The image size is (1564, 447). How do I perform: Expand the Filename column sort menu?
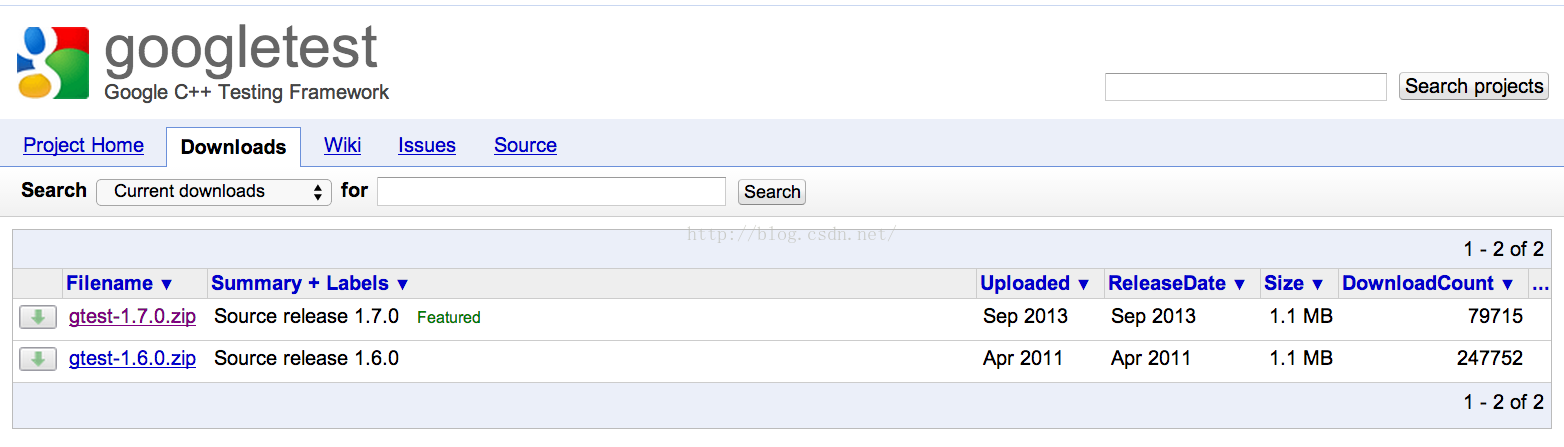tap(120, 284)
